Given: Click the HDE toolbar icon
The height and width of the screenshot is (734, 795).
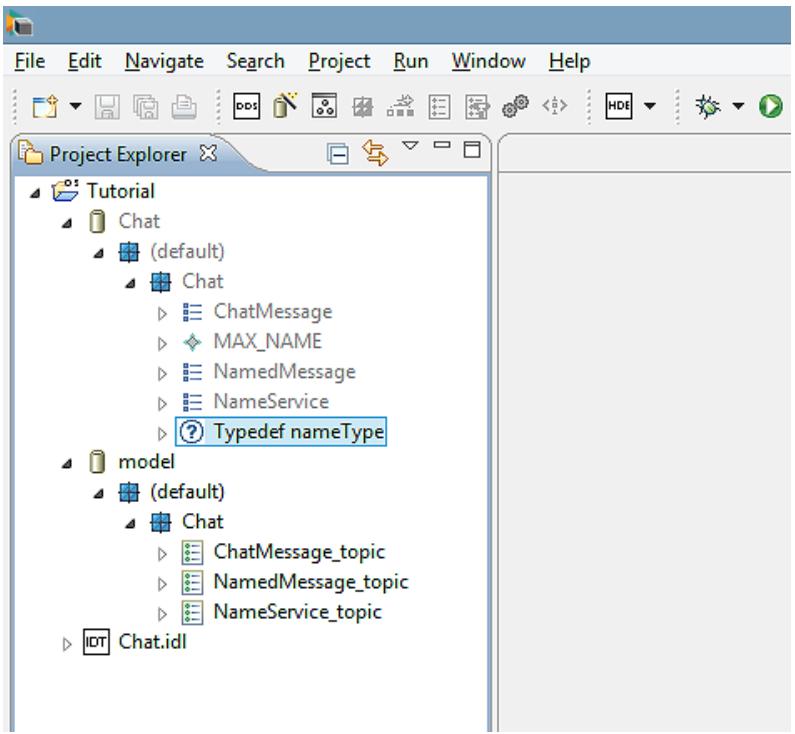Looking at the screenshot, I should tap(619, 106).
